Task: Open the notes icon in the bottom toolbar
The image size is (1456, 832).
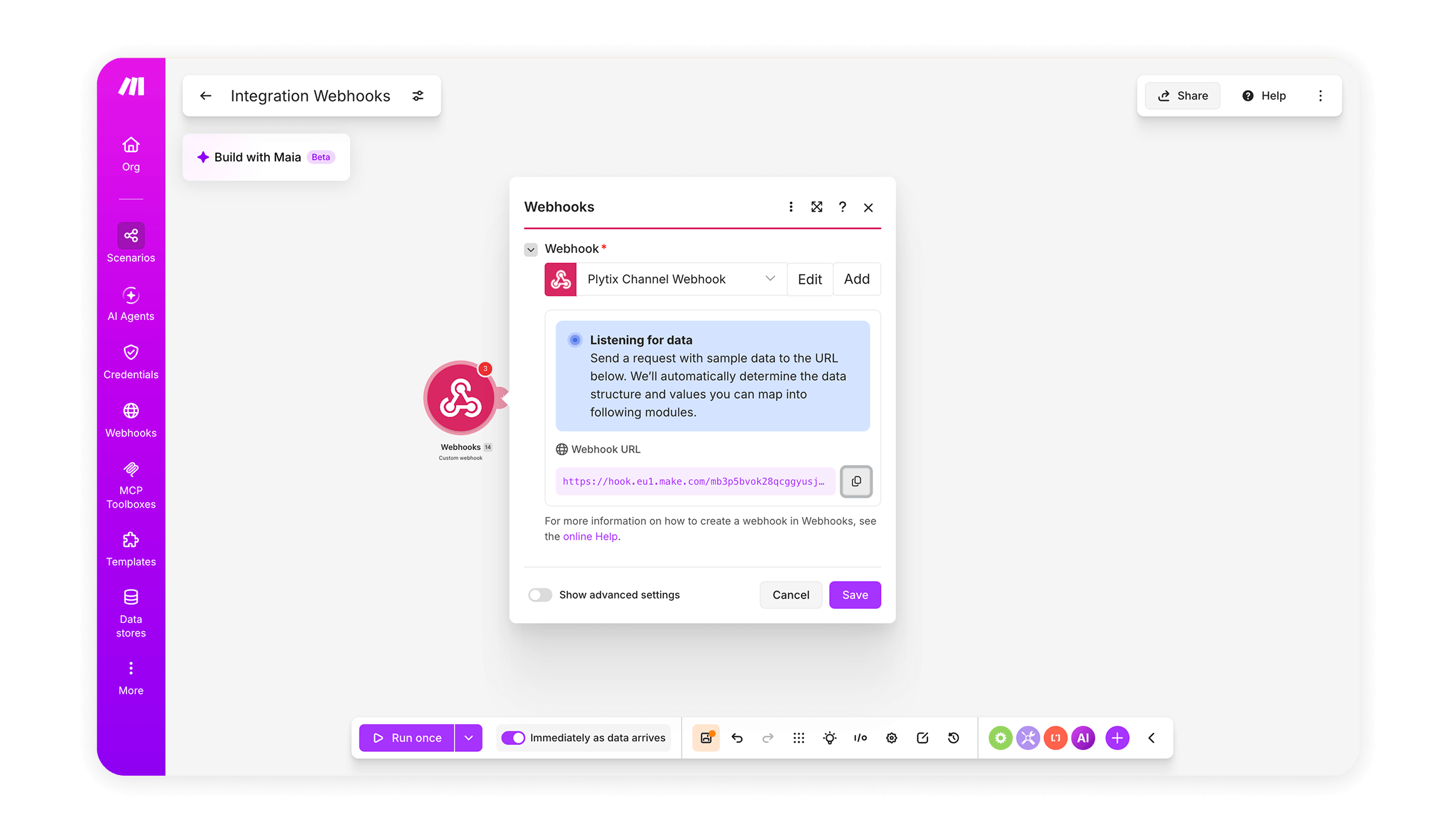Action: tap(922, 738)
